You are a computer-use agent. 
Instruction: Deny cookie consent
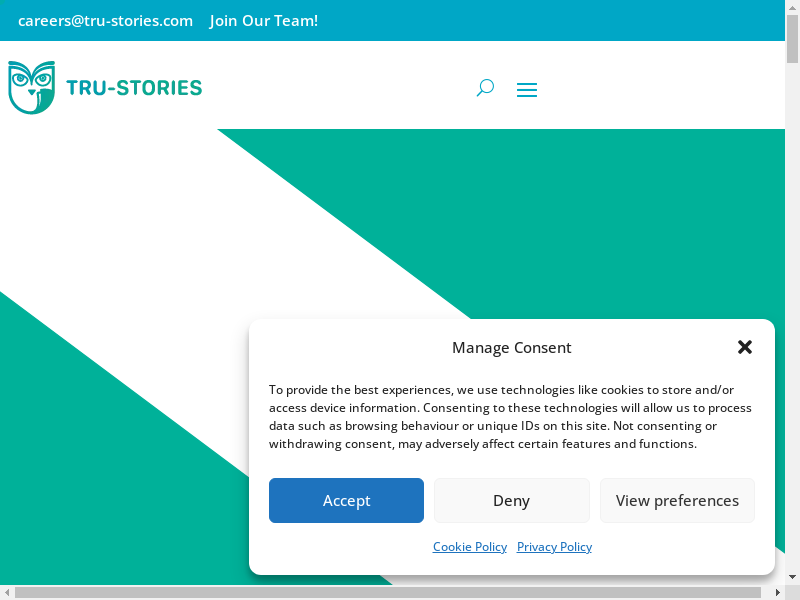(x=511, y=500)
